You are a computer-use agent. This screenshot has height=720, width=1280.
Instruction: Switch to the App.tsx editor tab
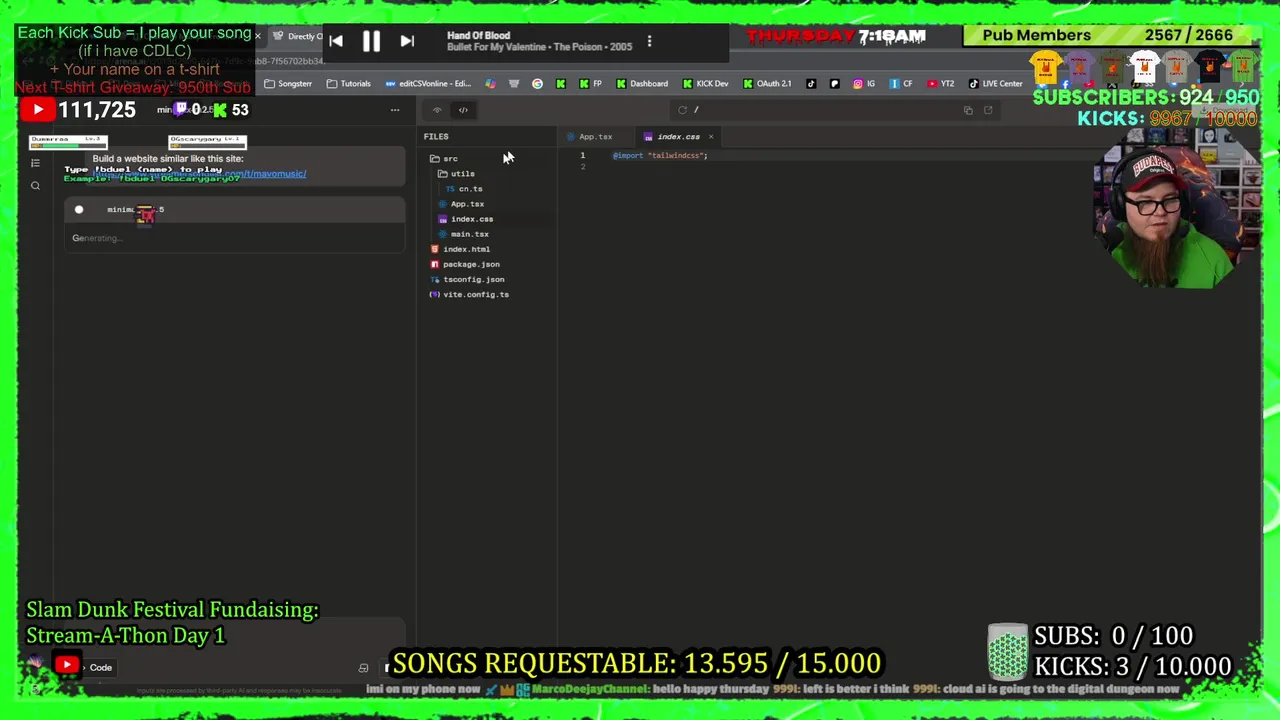pyautogui.click(x=596, y=136)
